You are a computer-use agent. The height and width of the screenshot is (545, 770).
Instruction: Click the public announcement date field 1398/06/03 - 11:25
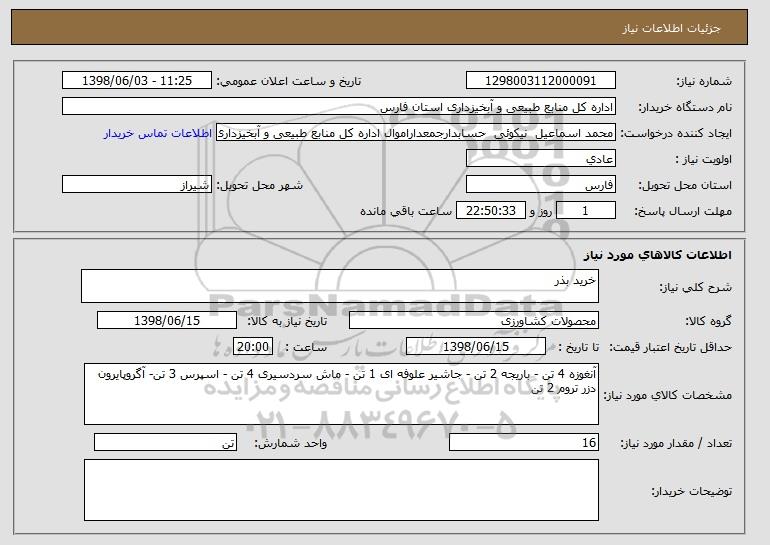pyautogui.click(x=137, y=81)
